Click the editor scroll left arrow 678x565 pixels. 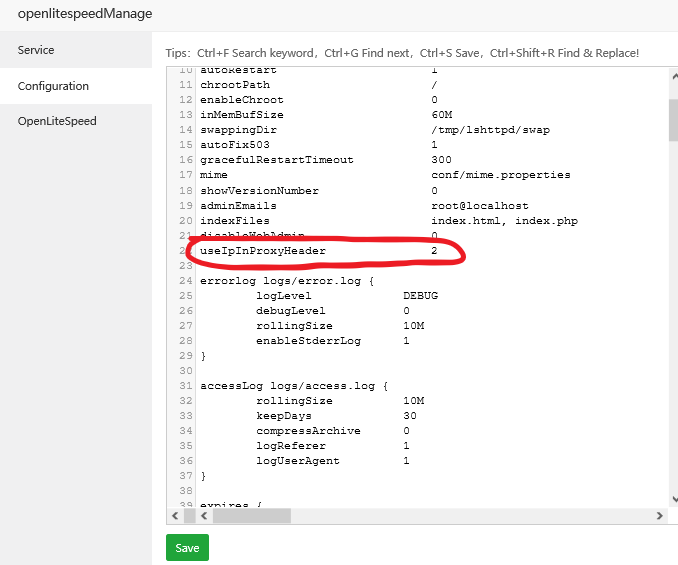pos(175,516)
